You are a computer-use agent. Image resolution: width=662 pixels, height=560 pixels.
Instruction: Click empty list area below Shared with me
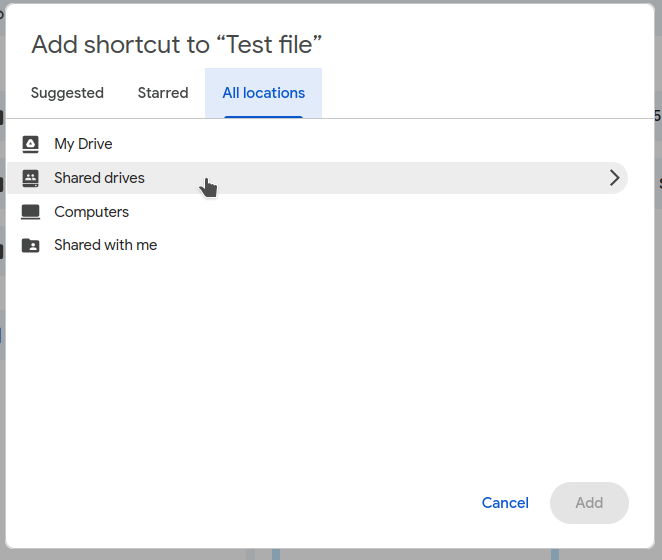pos(320,360)
